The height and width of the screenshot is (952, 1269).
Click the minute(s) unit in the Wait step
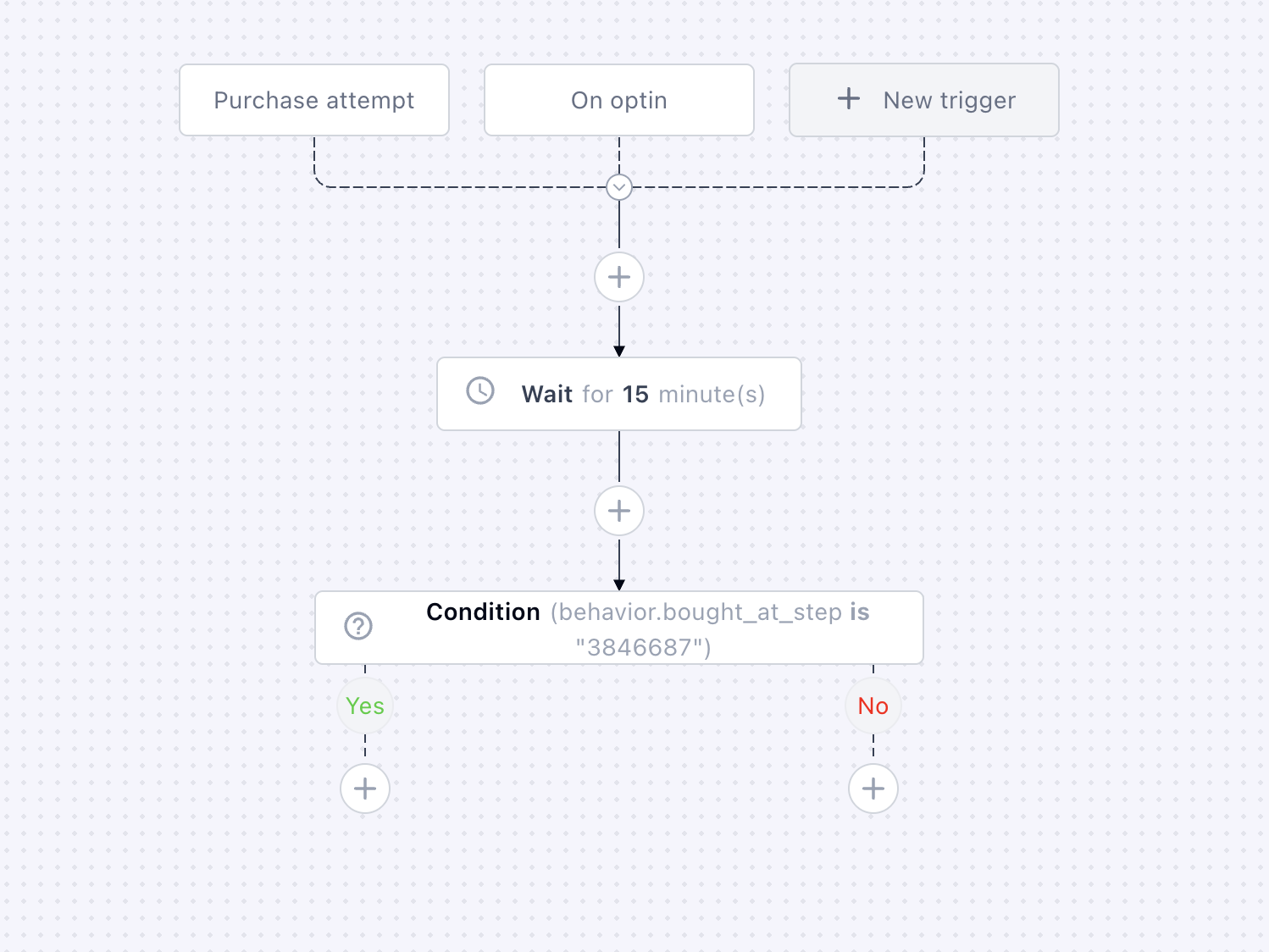point(712,395)
